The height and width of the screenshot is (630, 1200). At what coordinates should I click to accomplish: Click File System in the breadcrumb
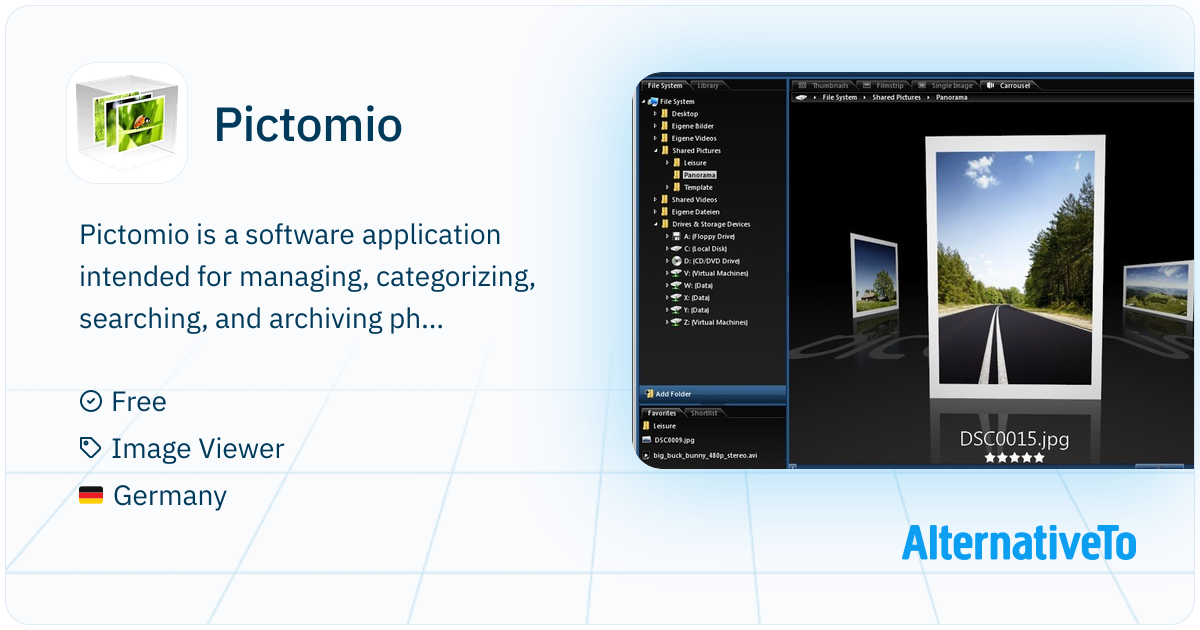(x=840, y=97)
